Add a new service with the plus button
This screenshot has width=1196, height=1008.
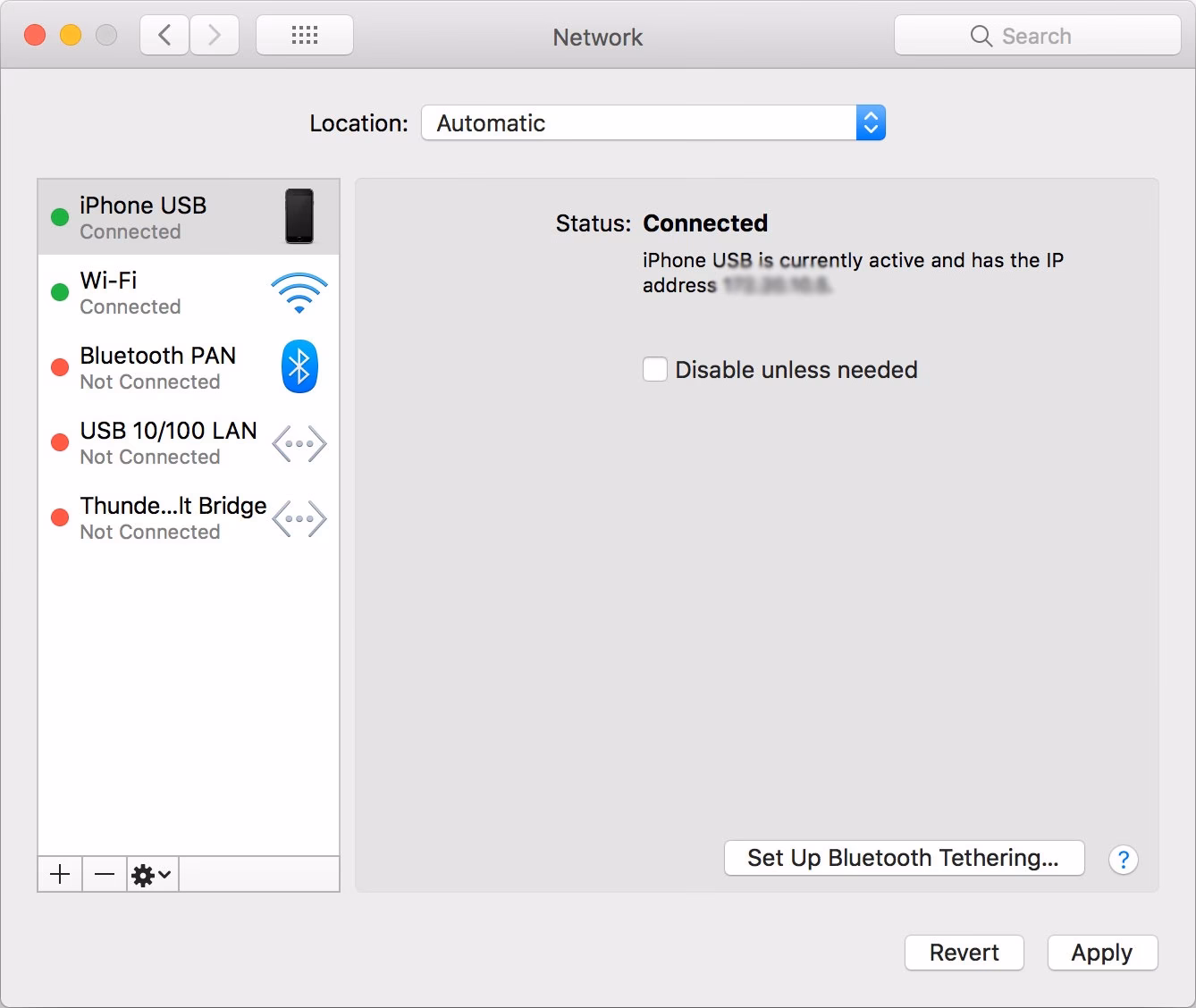[x=59, y=874]
